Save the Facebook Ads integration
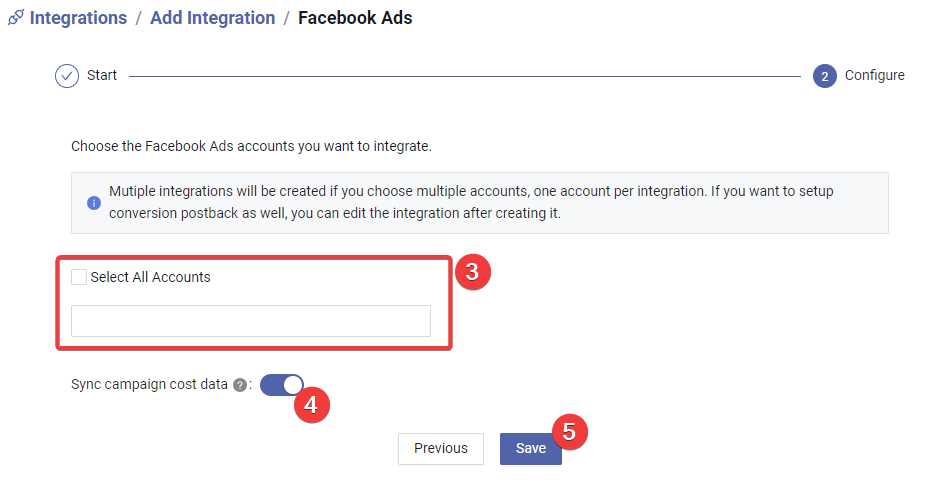 [530, 449]
